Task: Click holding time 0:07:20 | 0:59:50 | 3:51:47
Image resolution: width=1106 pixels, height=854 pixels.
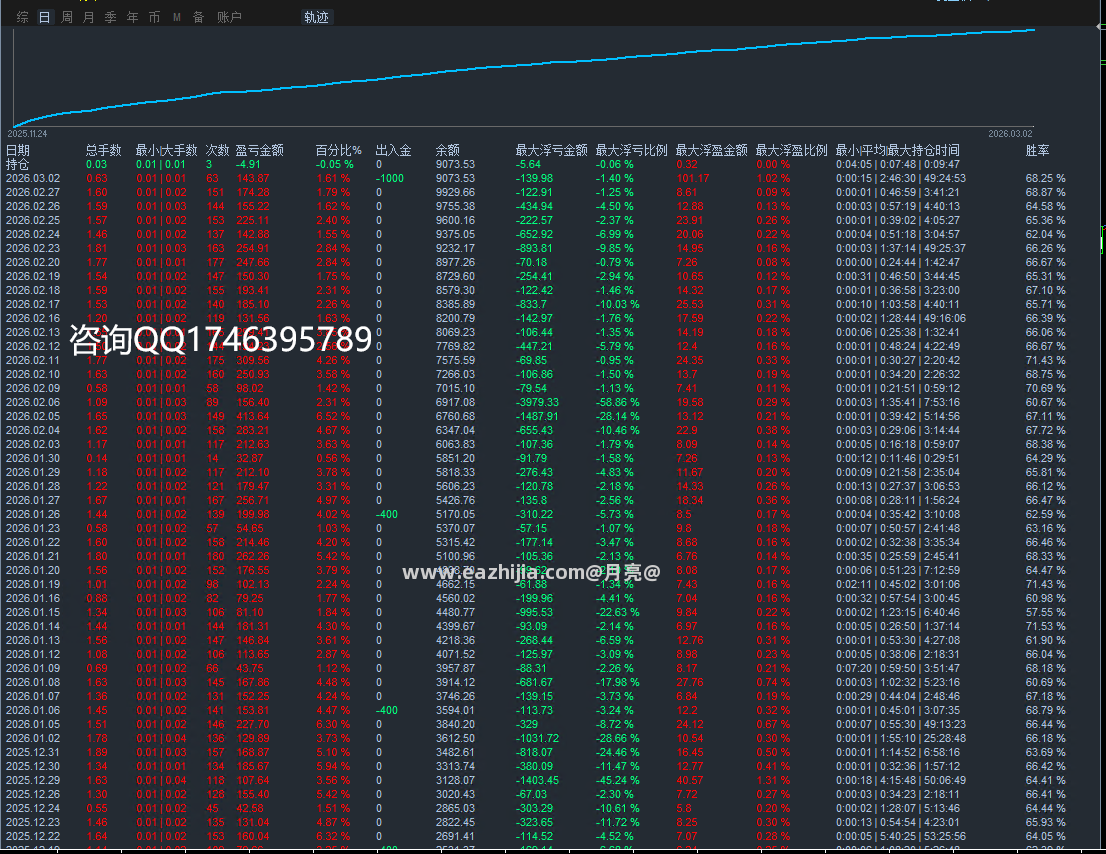Action: point(898,669)
